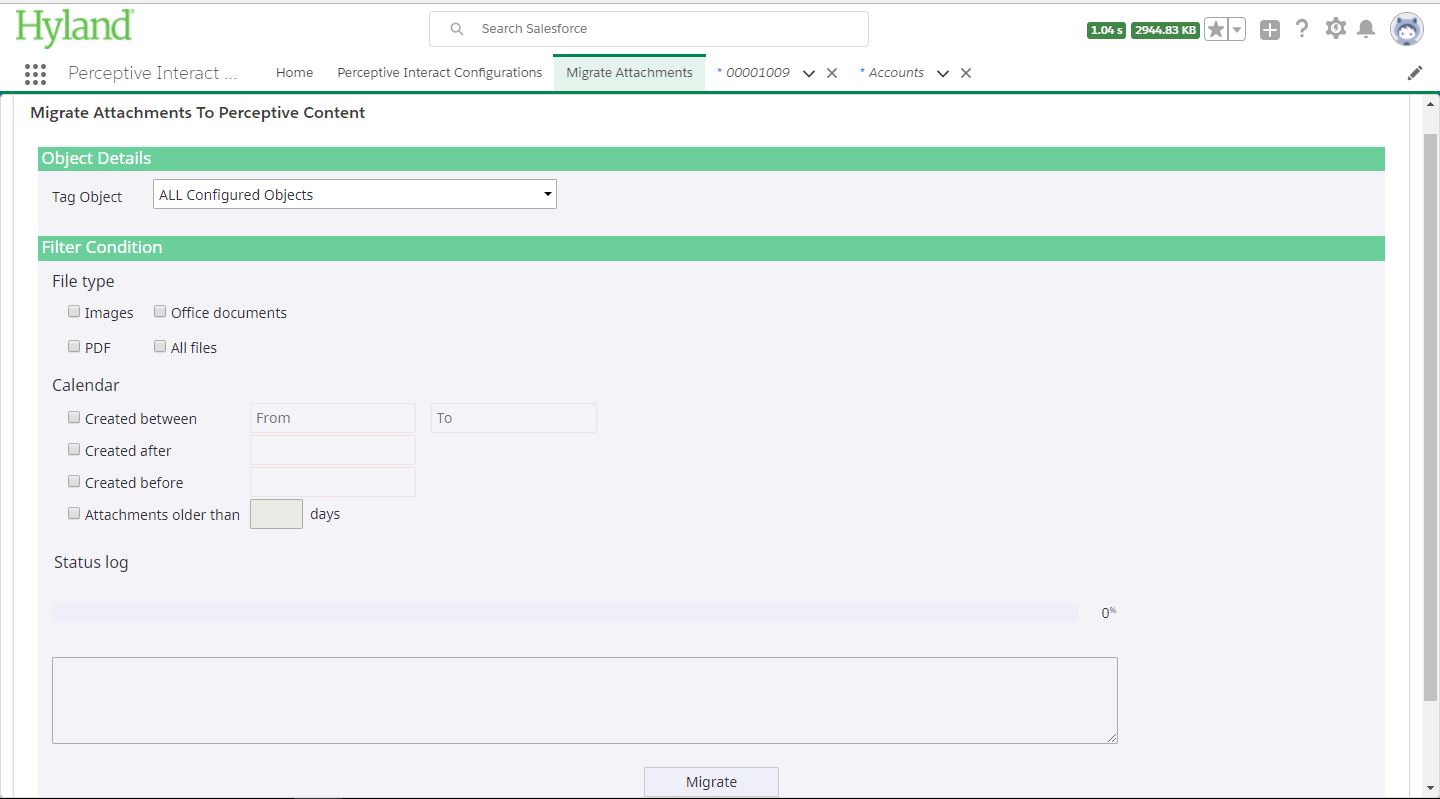The height and width of the screenshot is (799, 1440).
Task: Open global actions with the plus icon
Action: [1269, 29]
